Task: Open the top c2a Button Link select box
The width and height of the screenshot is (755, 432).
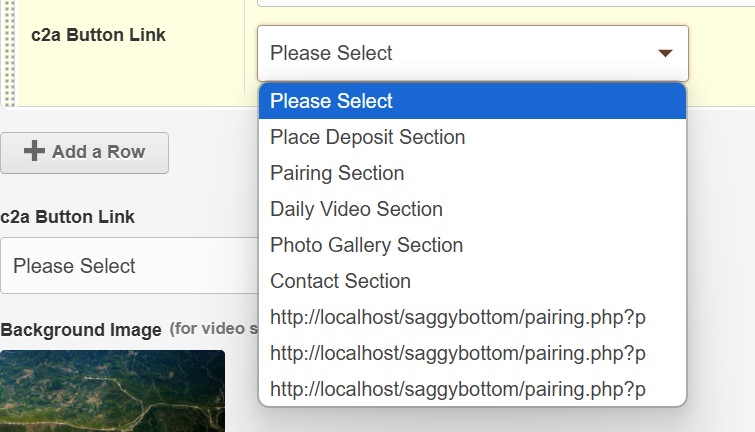Action: pos(473,53)
